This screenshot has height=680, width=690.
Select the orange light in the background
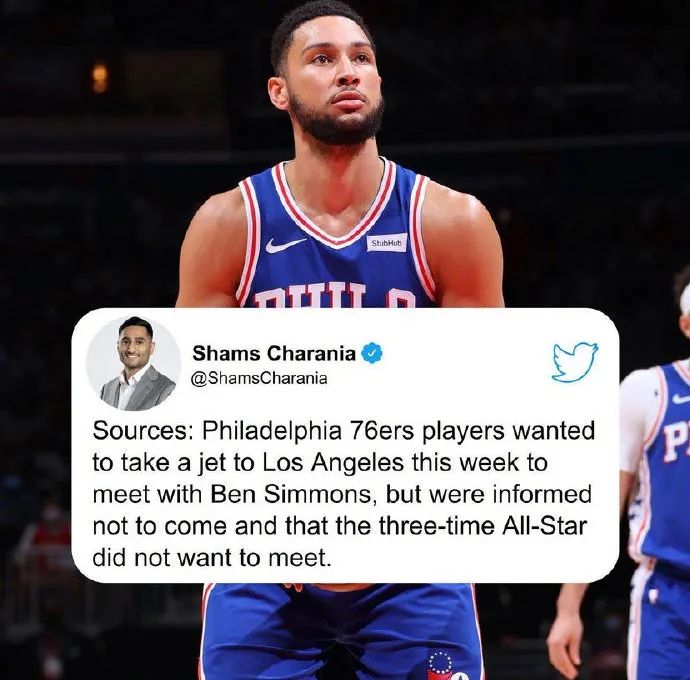pos(99,78)
